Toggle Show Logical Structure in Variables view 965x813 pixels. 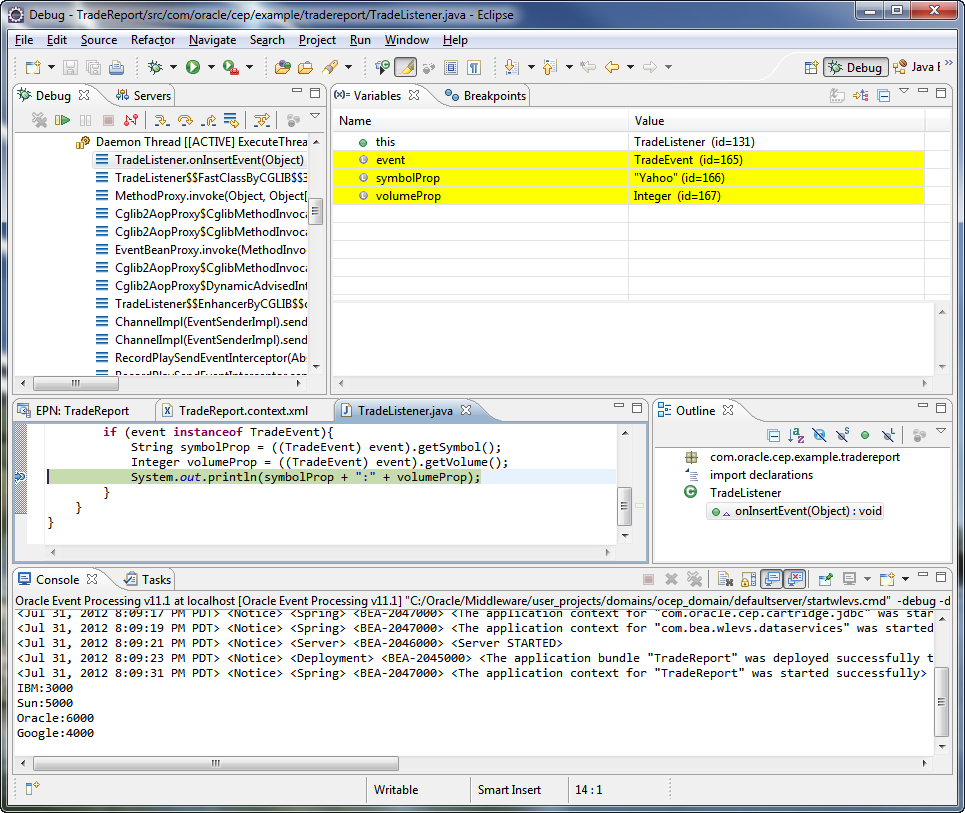(860, 96)
